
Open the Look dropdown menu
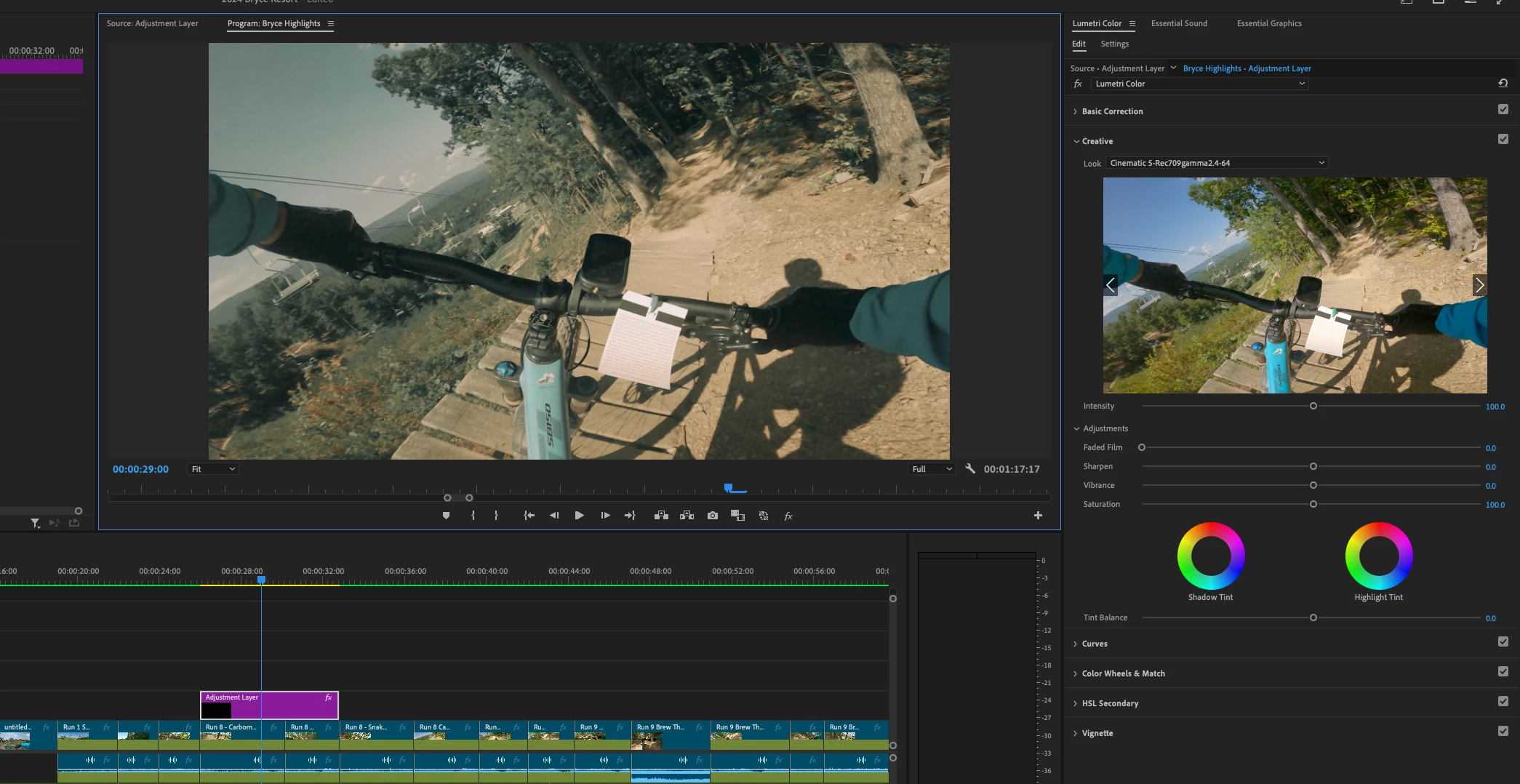(x=1217, y=164)
